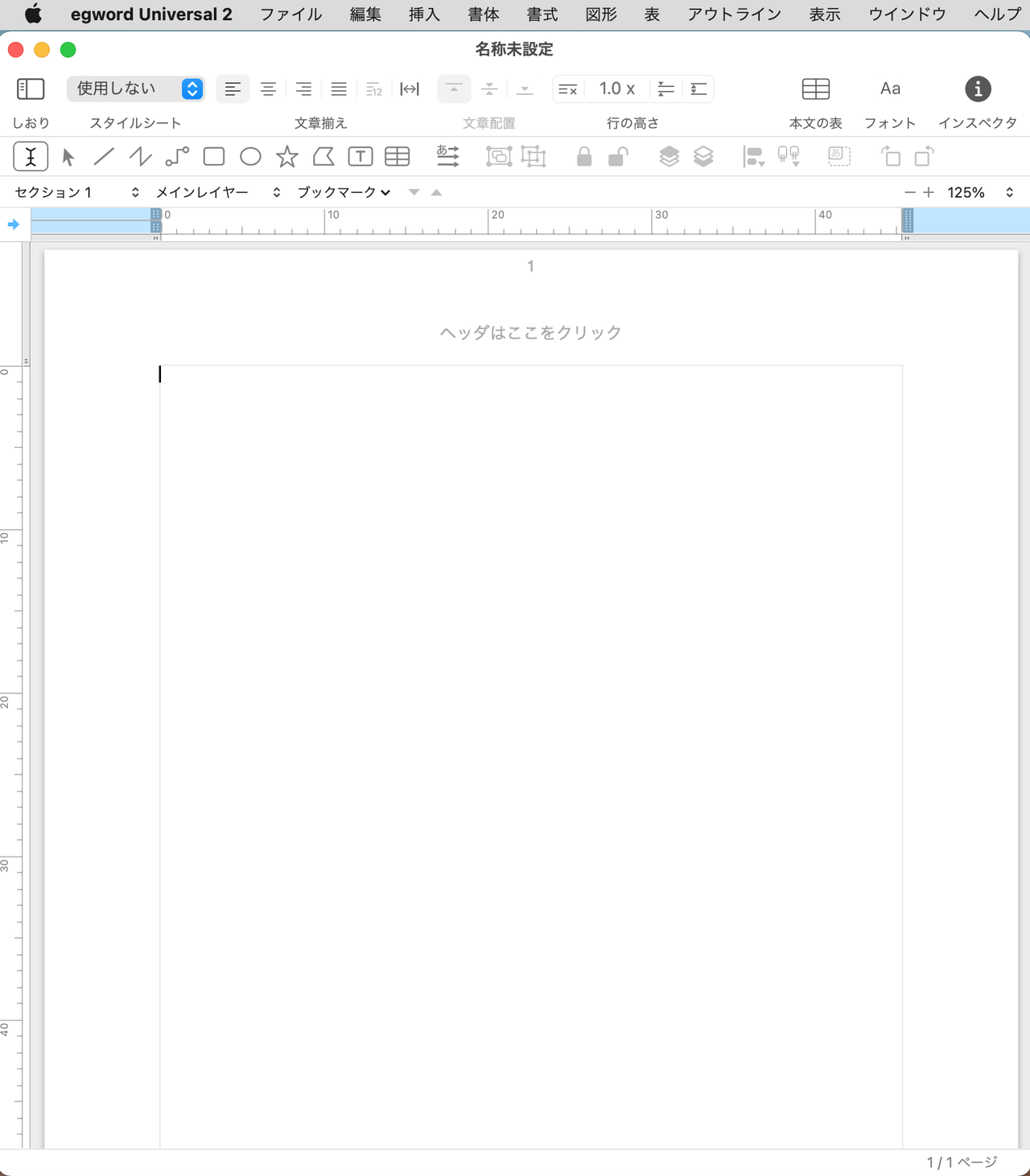Click the rotate right icon

click(925, 156)
